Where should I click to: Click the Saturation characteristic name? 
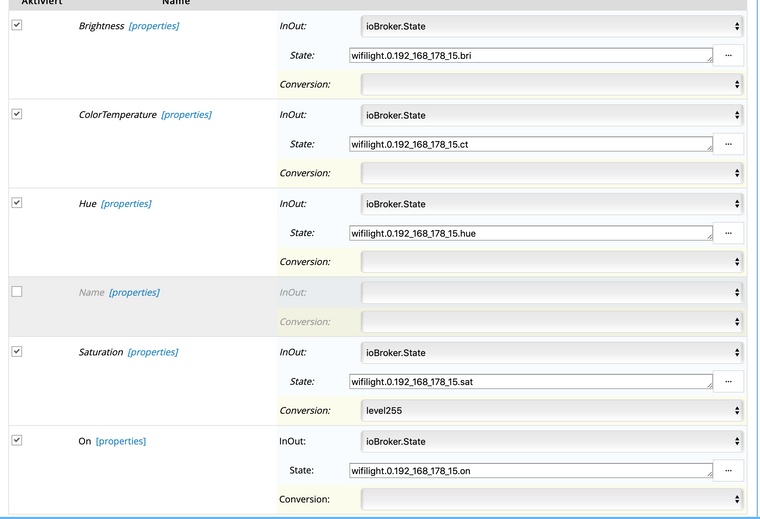point(101,352)
